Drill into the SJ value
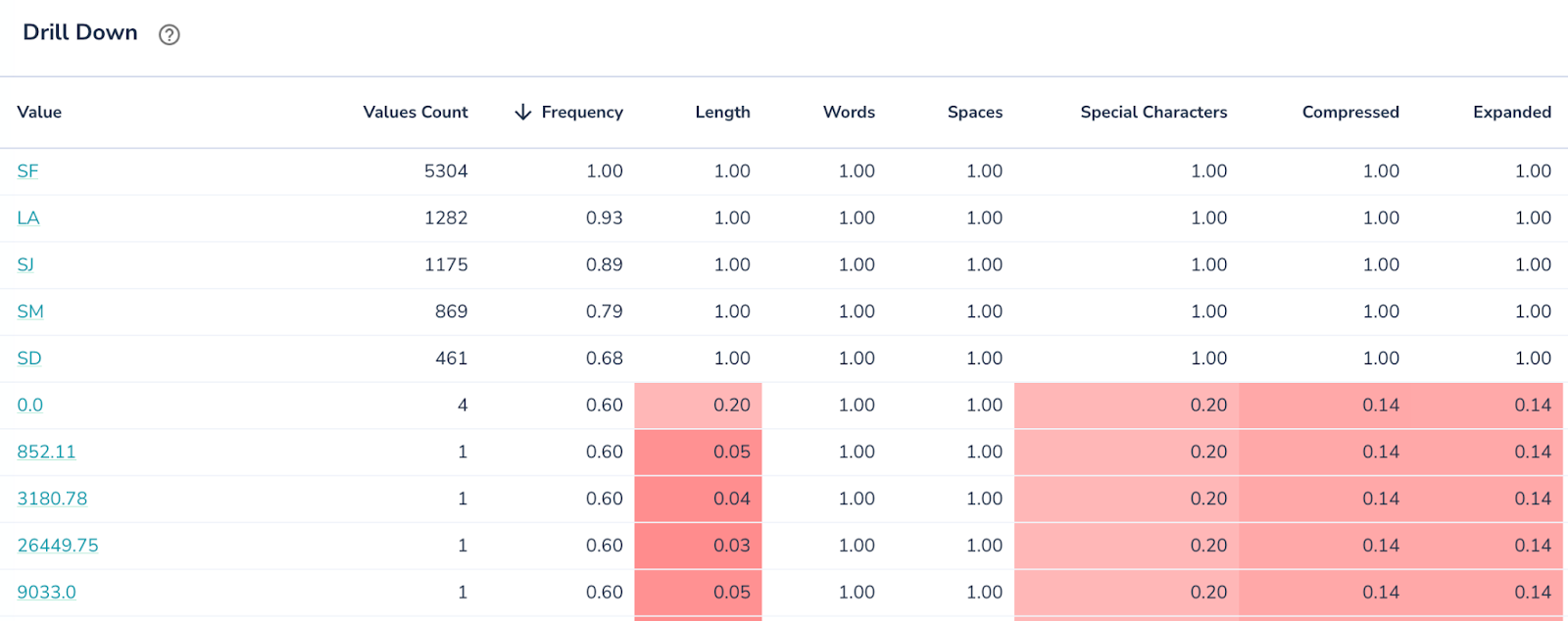The width and height of the screenshot is (1568, 621). [25, 265]
